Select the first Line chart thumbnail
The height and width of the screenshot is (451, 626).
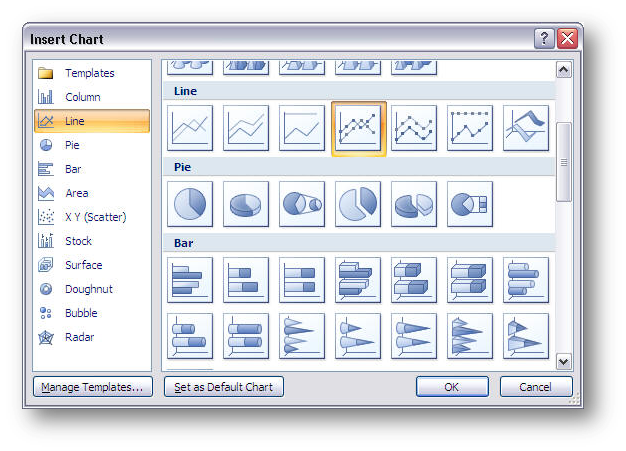pyautogui.click(x=190, y=128)
